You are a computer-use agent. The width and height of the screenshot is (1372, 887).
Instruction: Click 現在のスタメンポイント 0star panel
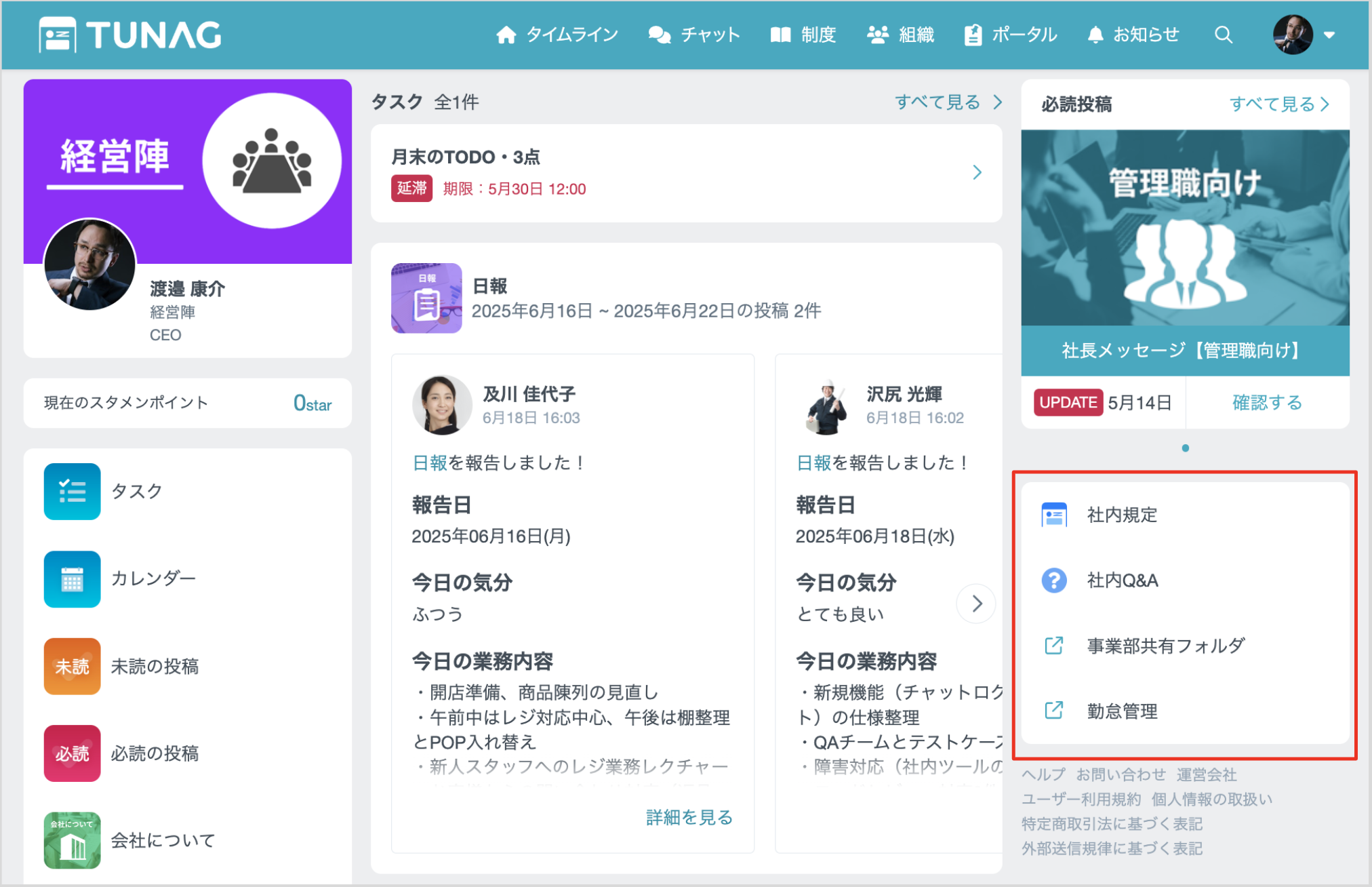click(187, 403)
